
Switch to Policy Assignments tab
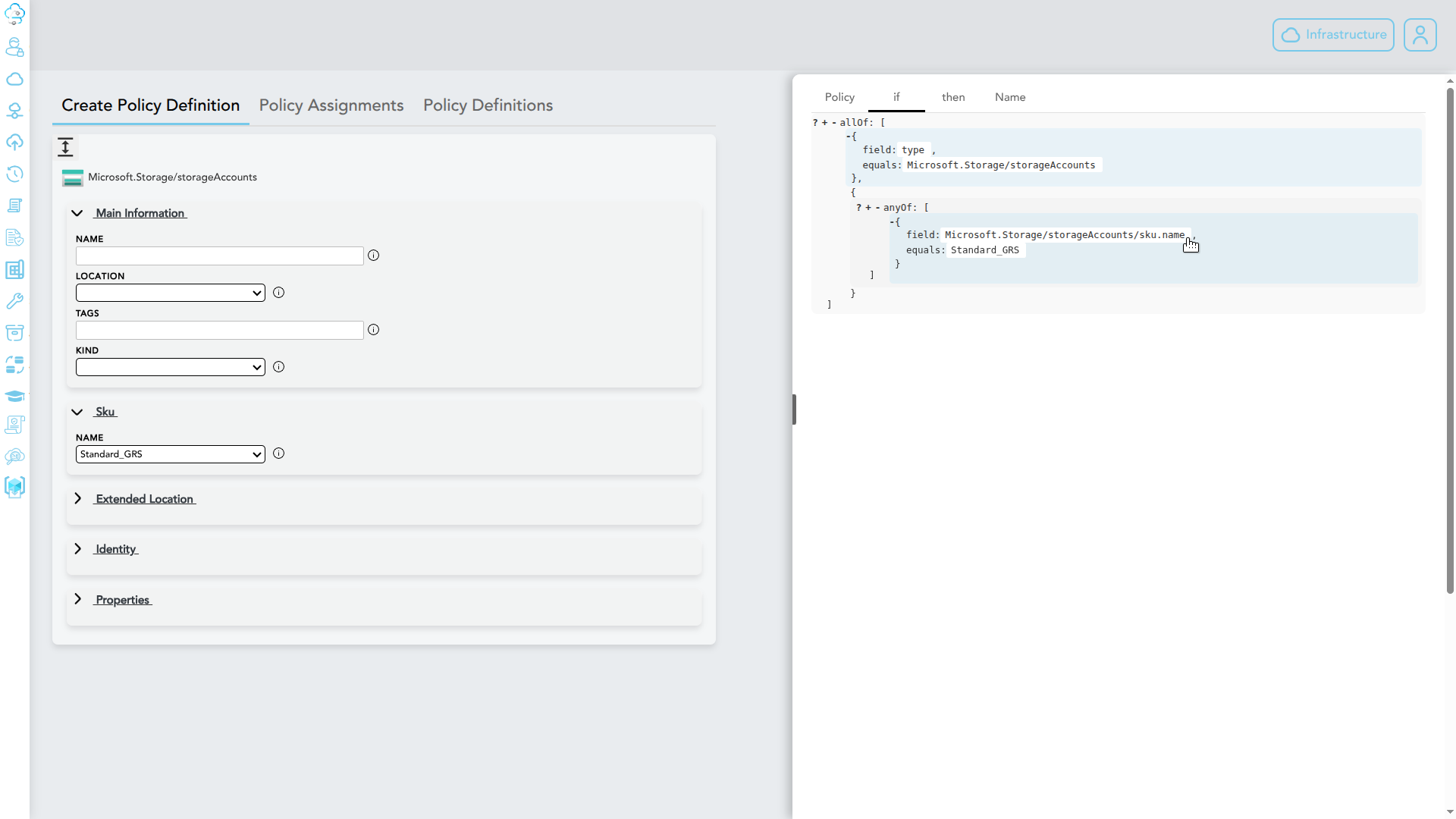pyautogui.click(x=331, y=105)
